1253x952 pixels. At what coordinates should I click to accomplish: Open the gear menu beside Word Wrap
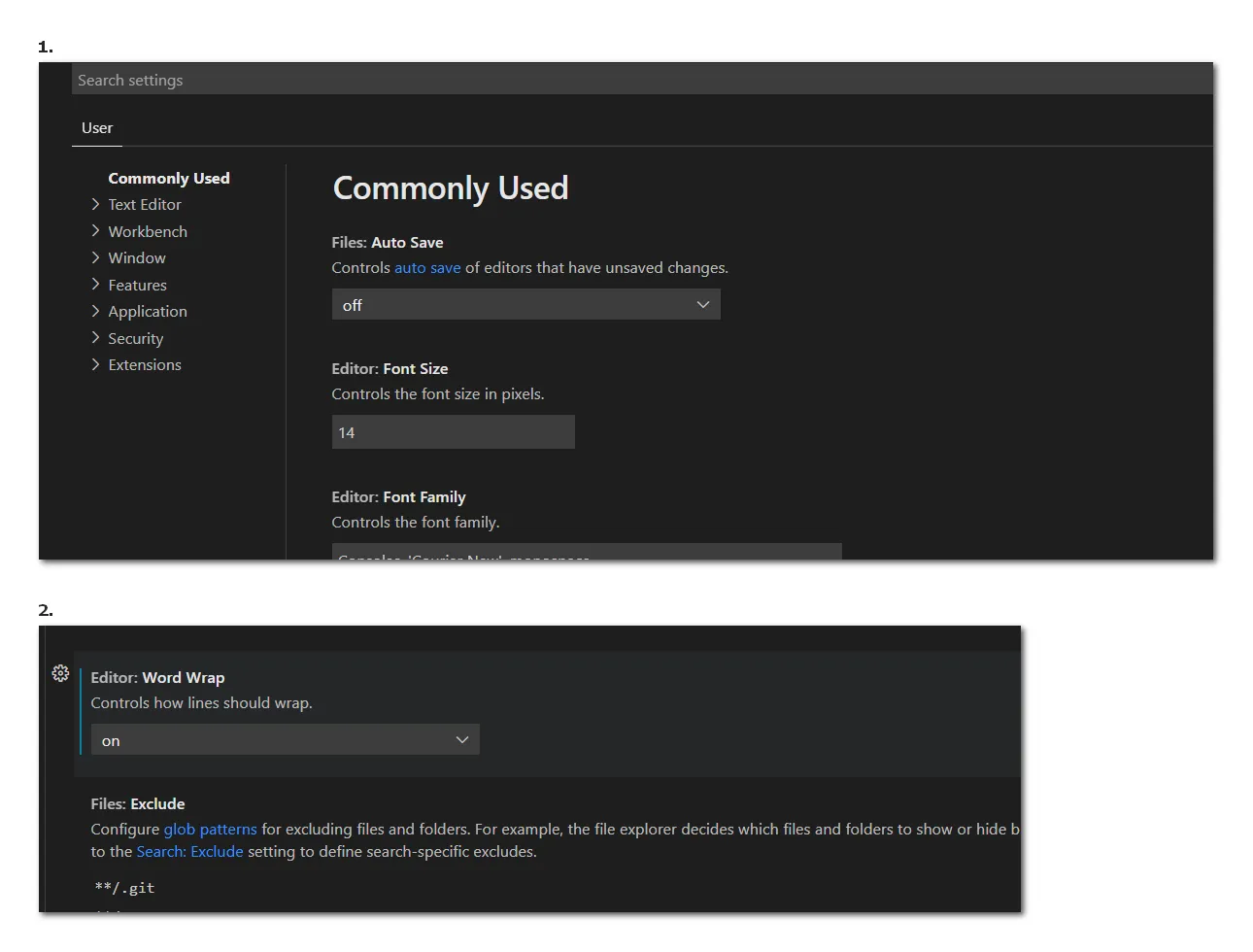pos(60,673)
